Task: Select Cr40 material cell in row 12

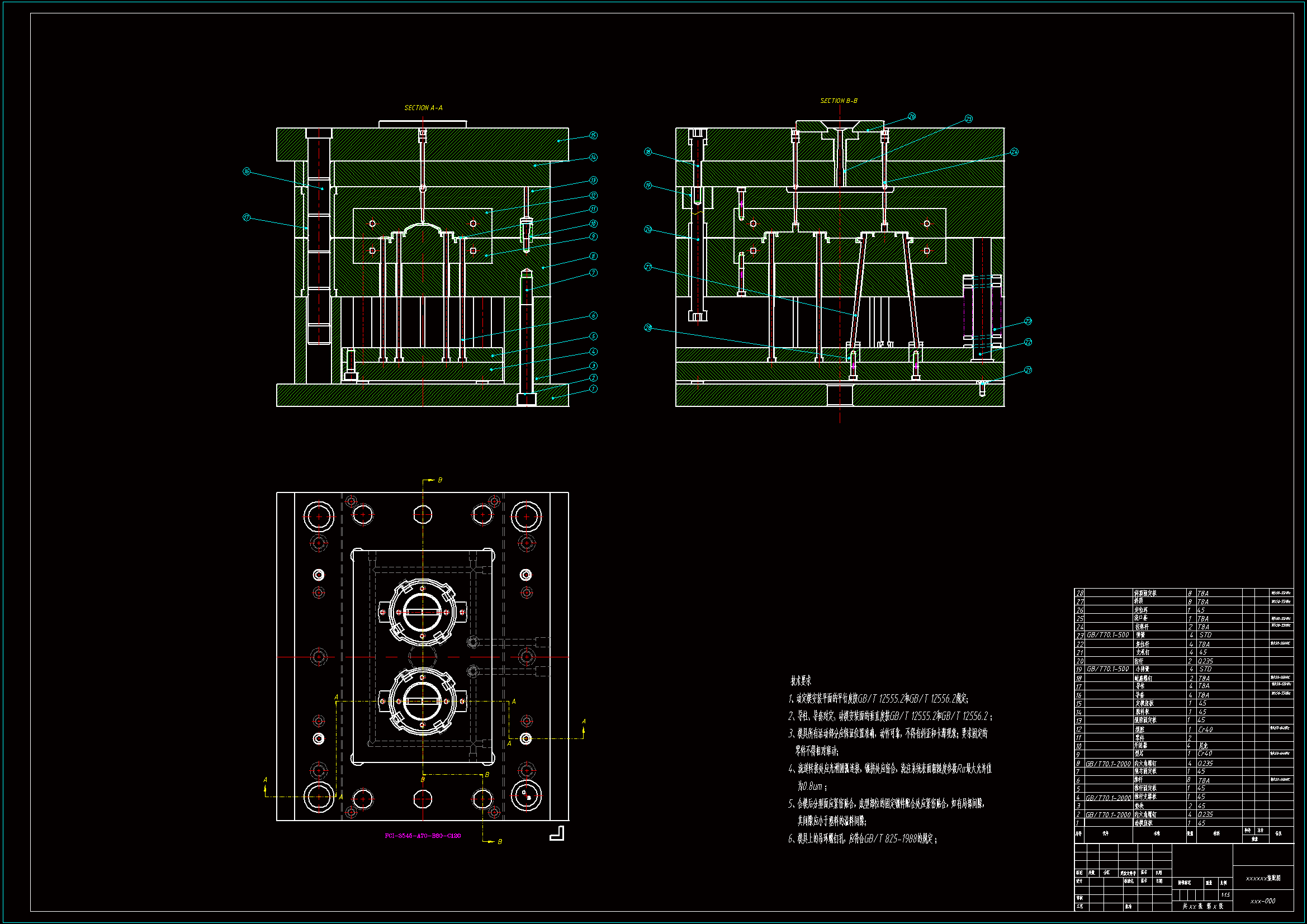Action: coord(1205,729)
